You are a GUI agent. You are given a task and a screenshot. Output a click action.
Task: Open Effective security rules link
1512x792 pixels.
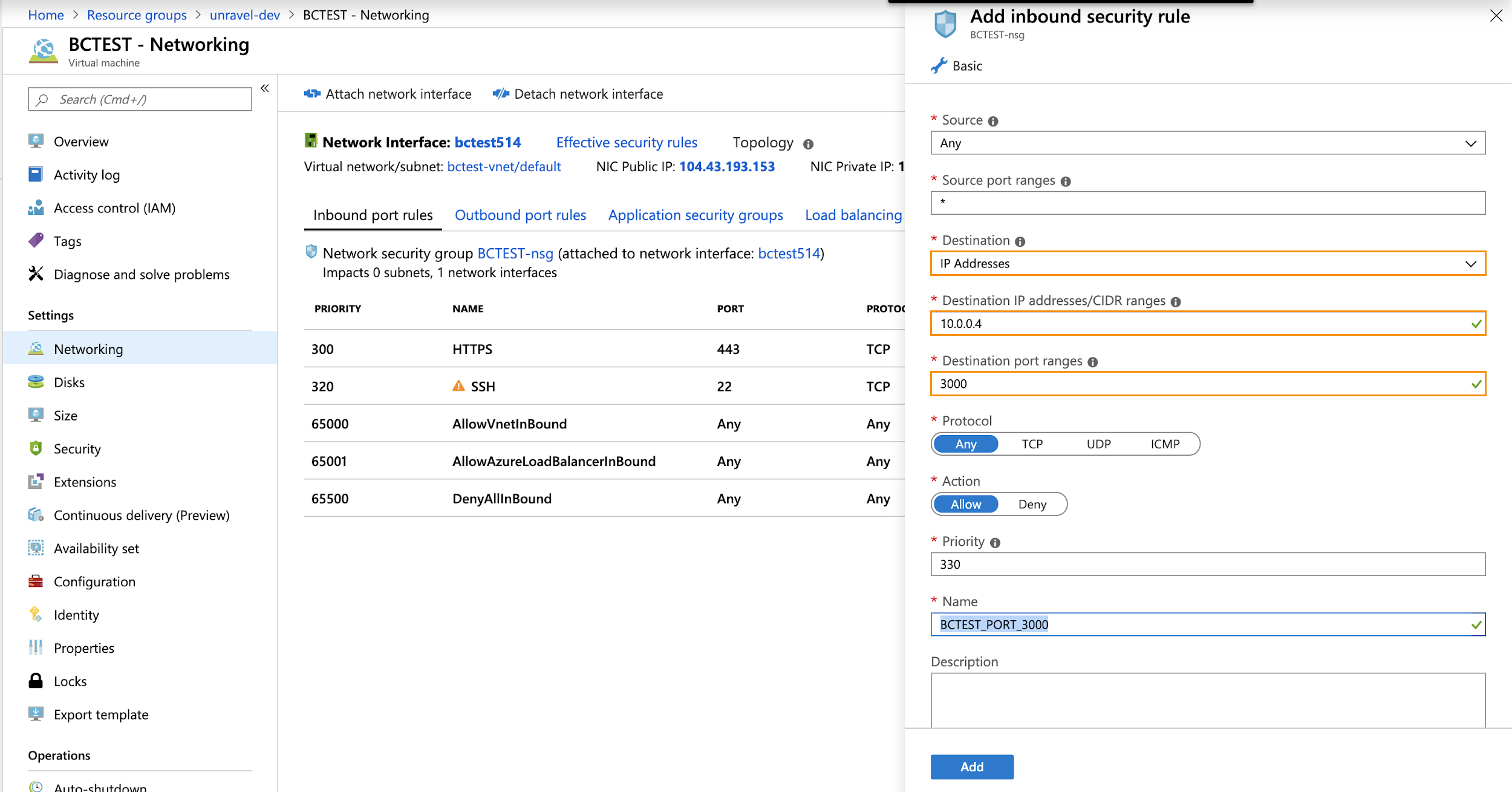627,142
